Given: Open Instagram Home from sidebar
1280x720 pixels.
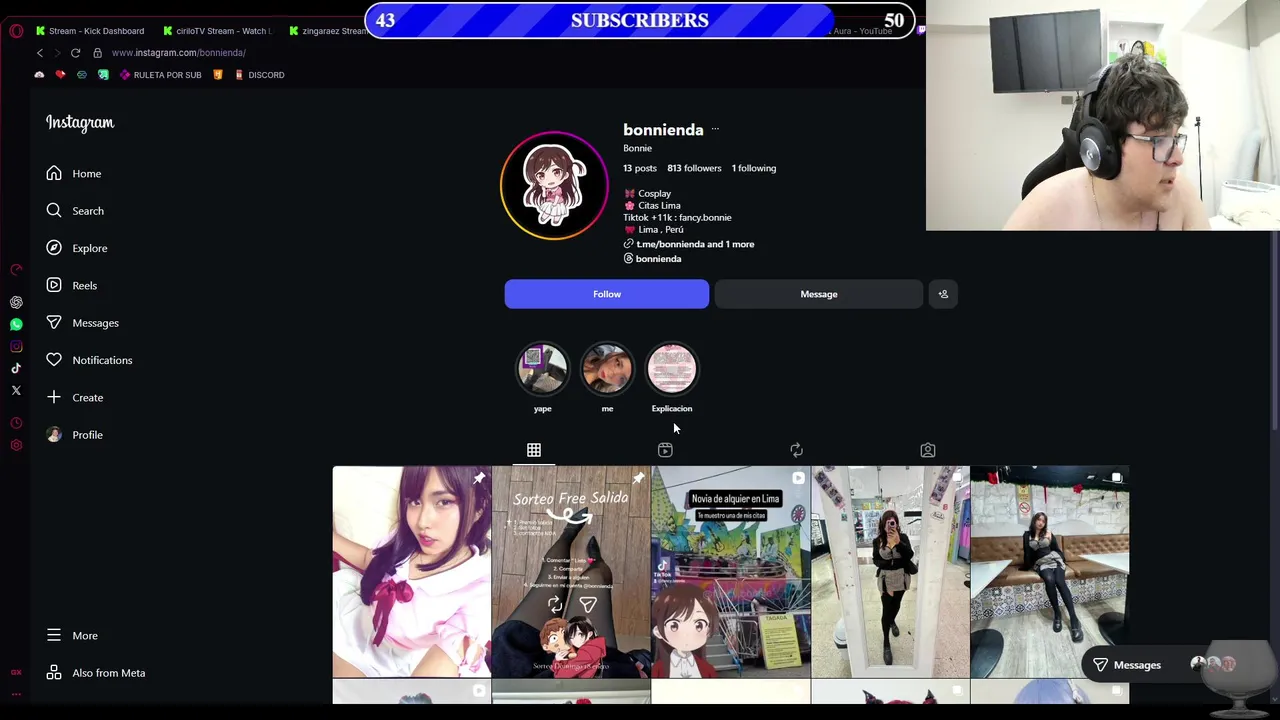Looking at the screenshot, I should (73, 174).
